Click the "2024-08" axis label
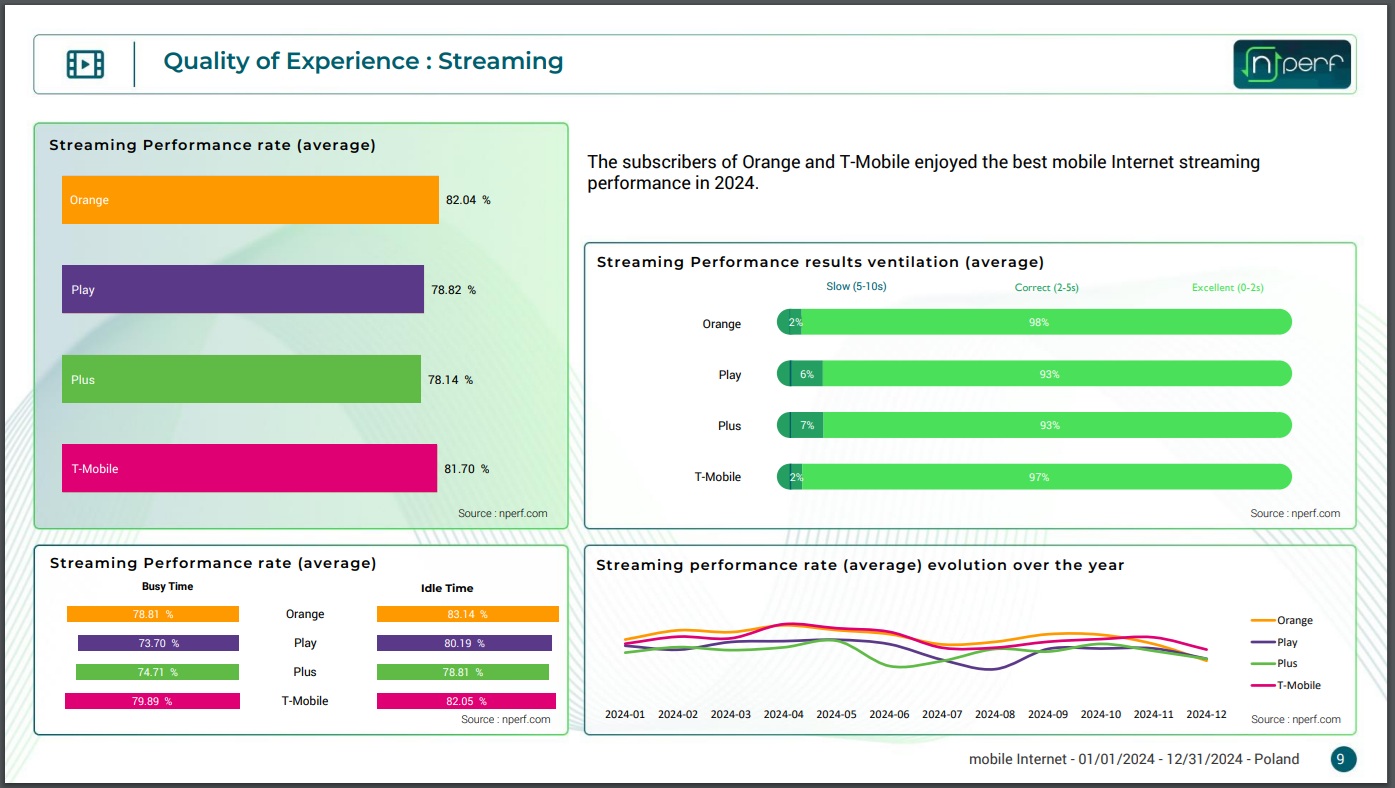1395x788 pixels. tap(995, 714)
